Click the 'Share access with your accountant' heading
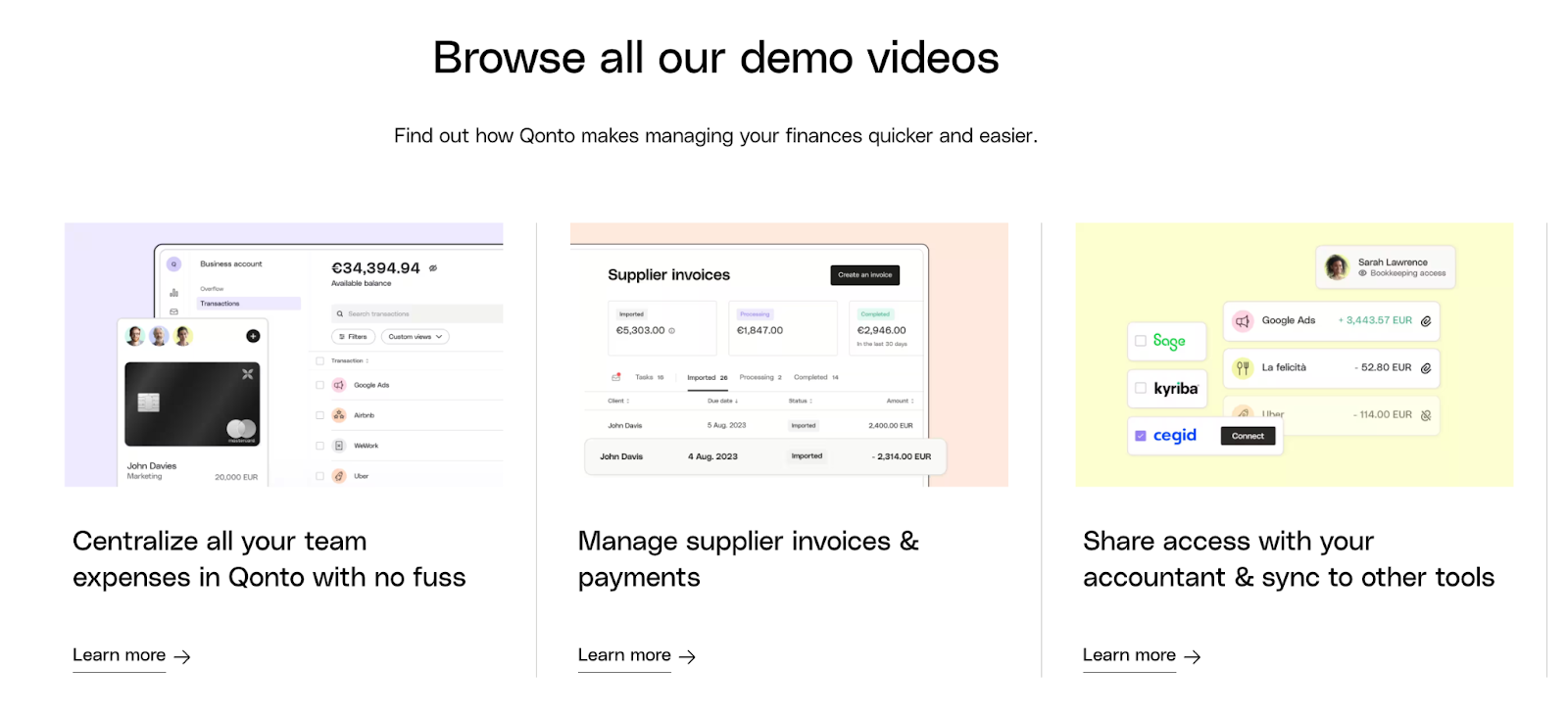Screen dimensions: 1568x715 click(1289, 559)
